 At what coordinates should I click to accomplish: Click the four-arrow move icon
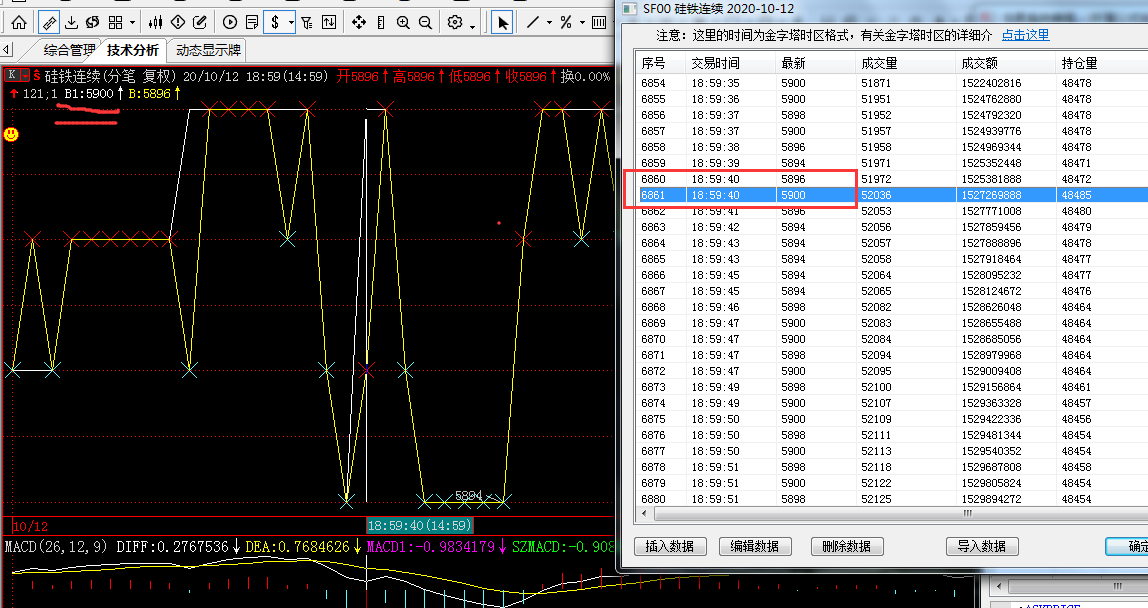click(x=359, y=22)
